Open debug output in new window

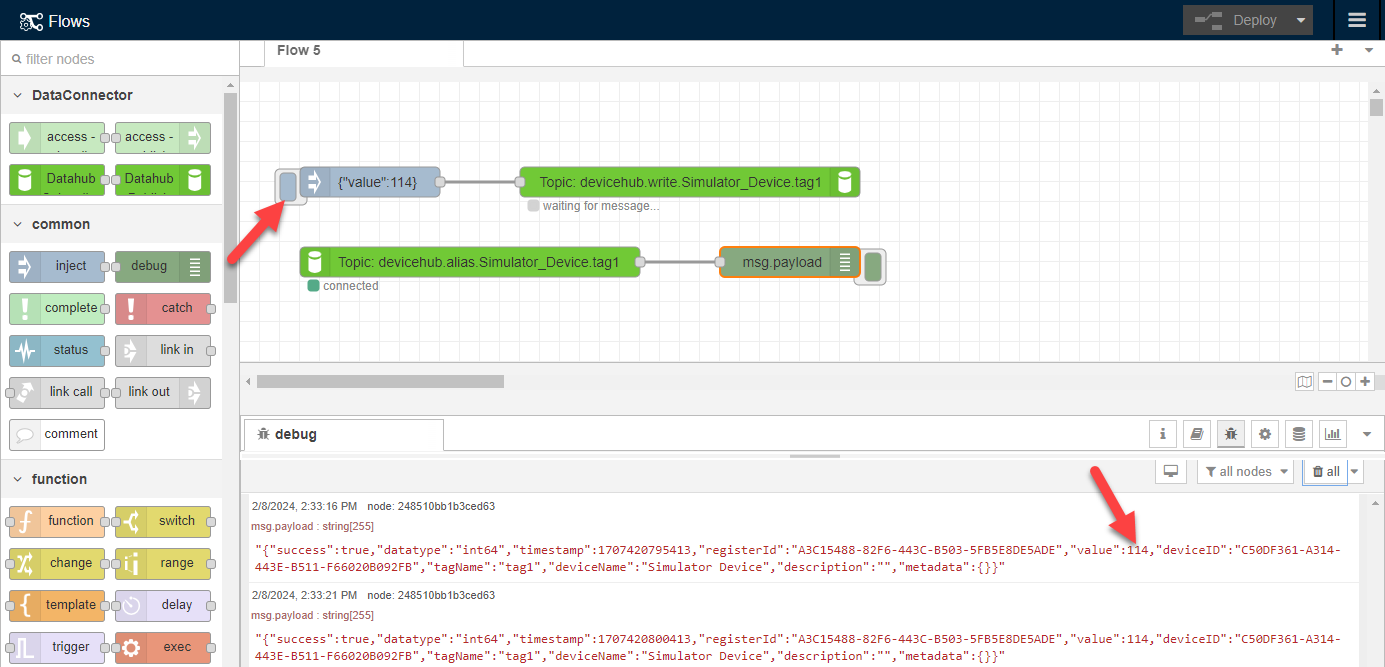[x=1171, y=471]
